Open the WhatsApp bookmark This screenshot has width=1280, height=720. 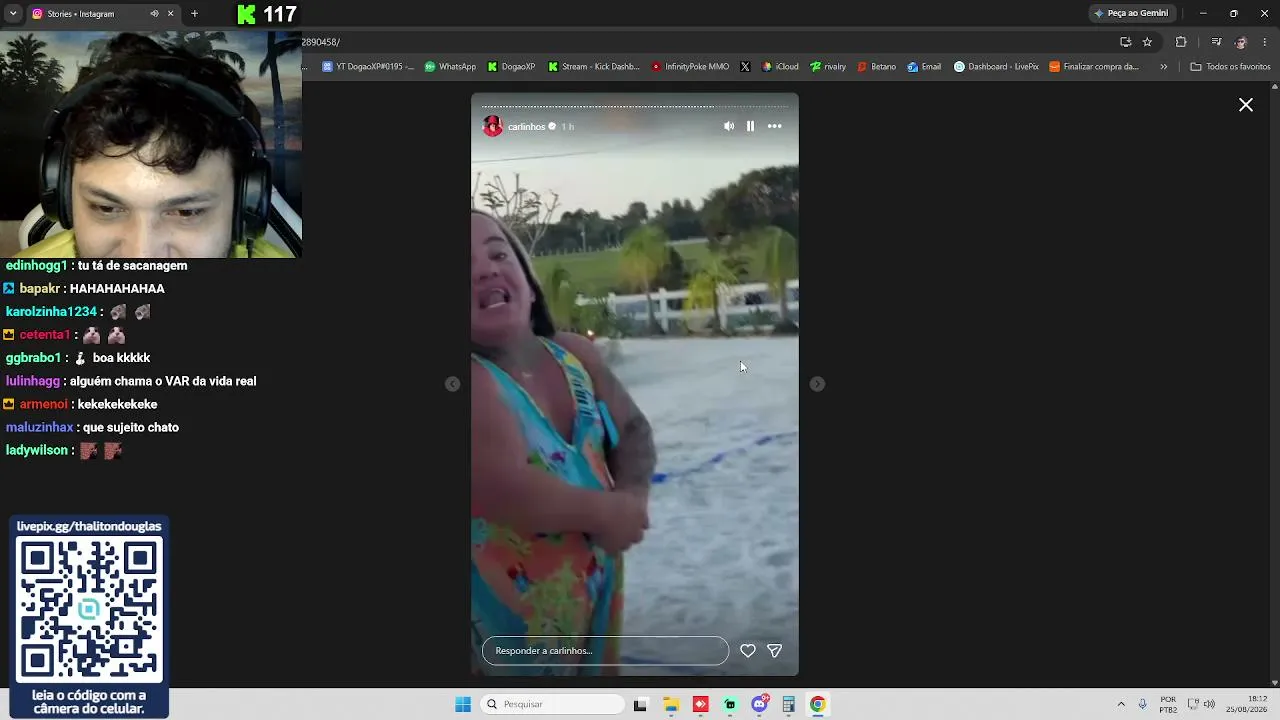[450, 67]
